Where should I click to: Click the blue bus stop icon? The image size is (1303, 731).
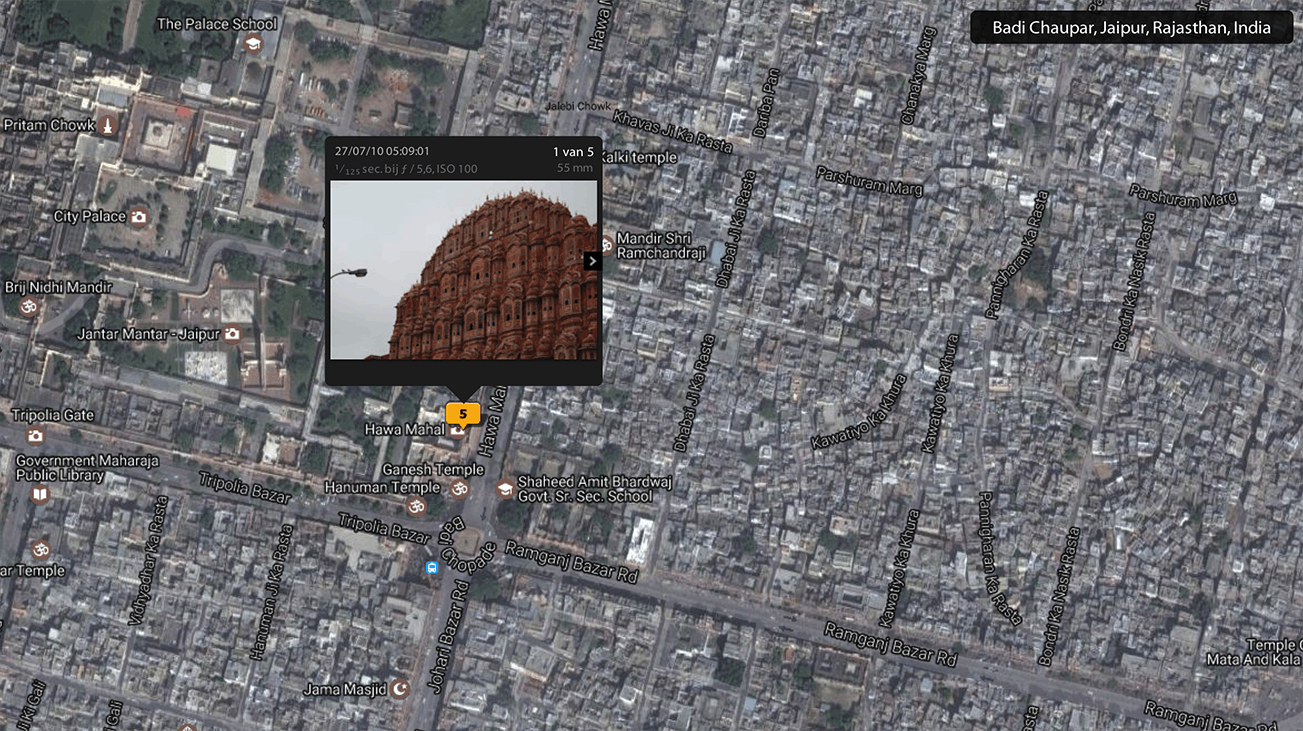point(432,568)
